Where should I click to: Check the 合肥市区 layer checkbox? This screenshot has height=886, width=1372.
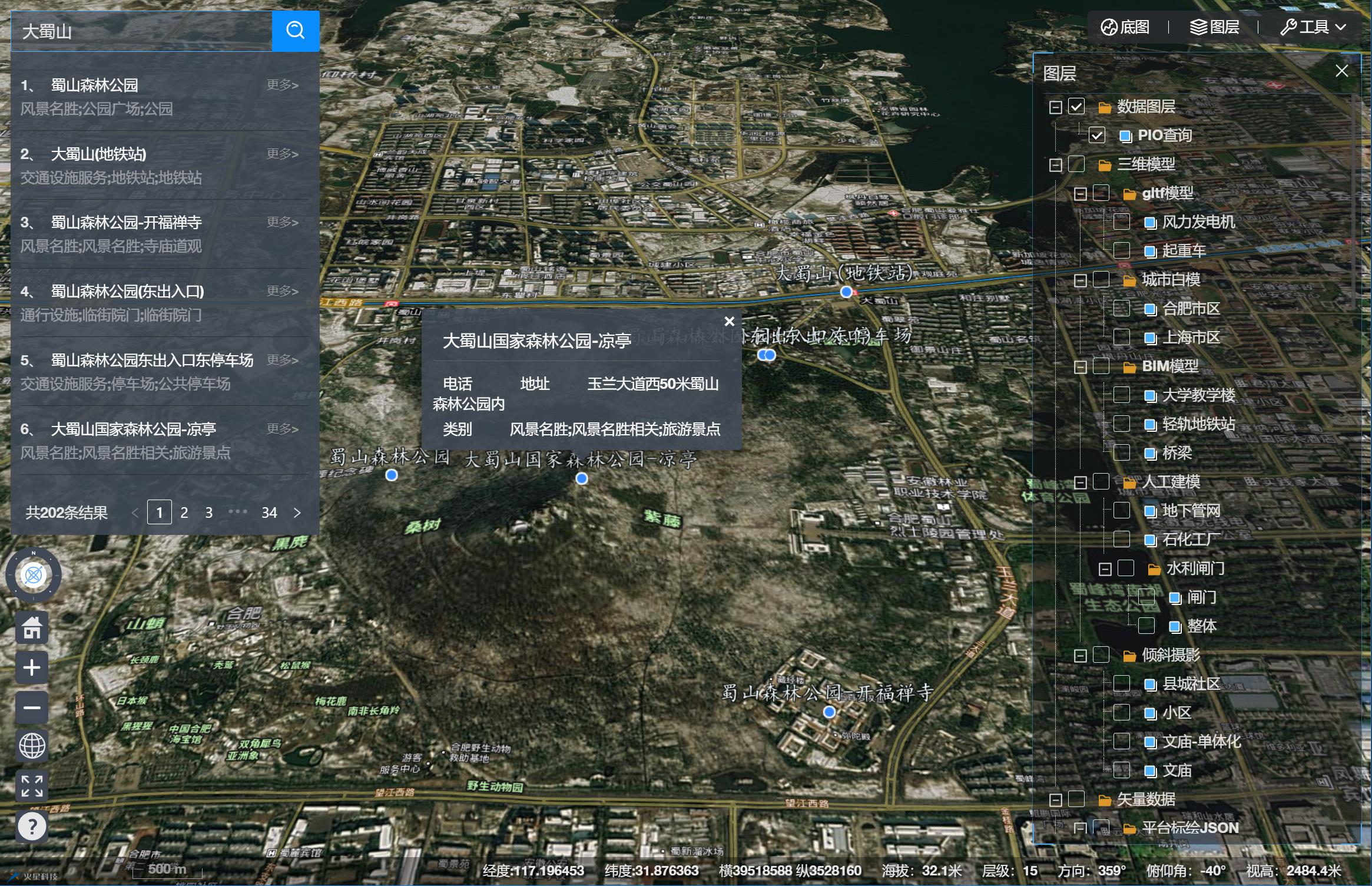[1122, 309]
